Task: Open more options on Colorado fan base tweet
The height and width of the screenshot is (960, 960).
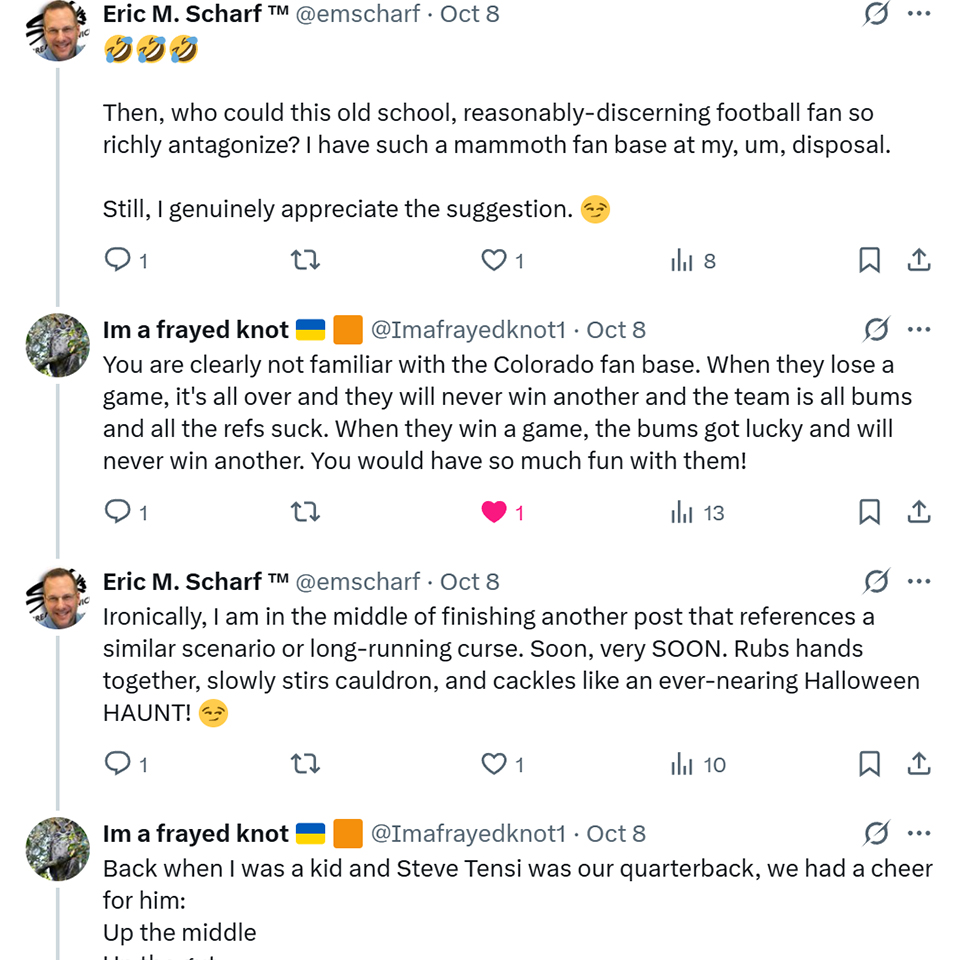Action: [x=919, y=329]
